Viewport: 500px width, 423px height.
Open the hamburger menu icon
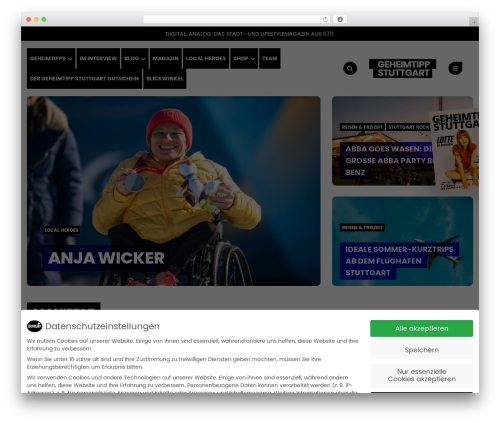(x=455, y=68)
